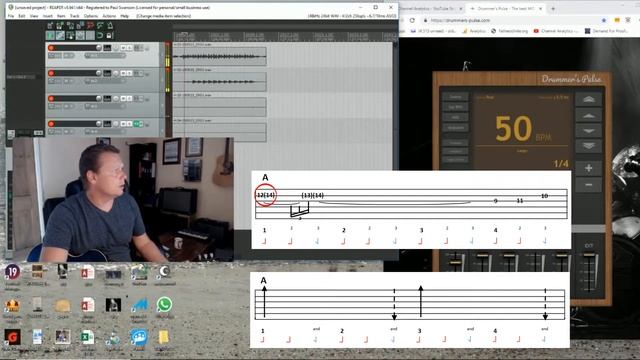This screenshot has height=360, width=640.
Task: Click the New Project icon in REAPER toolbar
Action: [50, 26]
